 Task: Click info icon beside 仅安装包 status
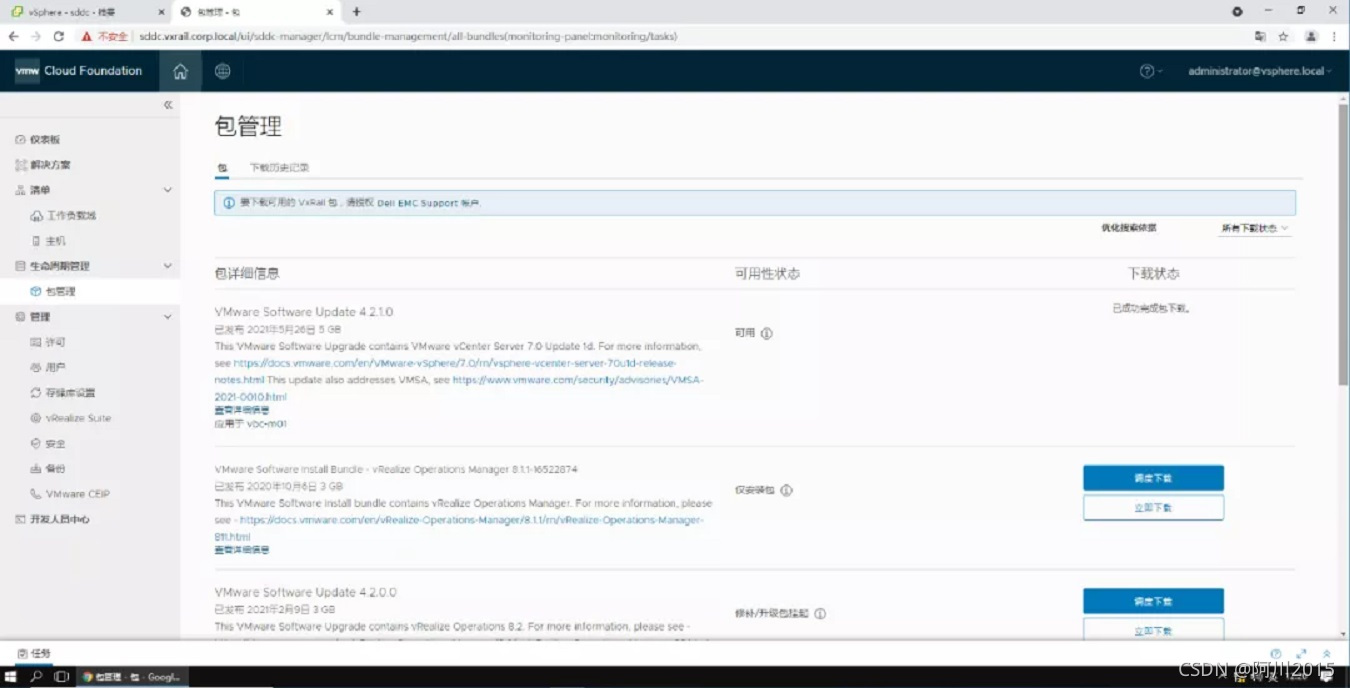pyautogui.click(x=787, y=490)
